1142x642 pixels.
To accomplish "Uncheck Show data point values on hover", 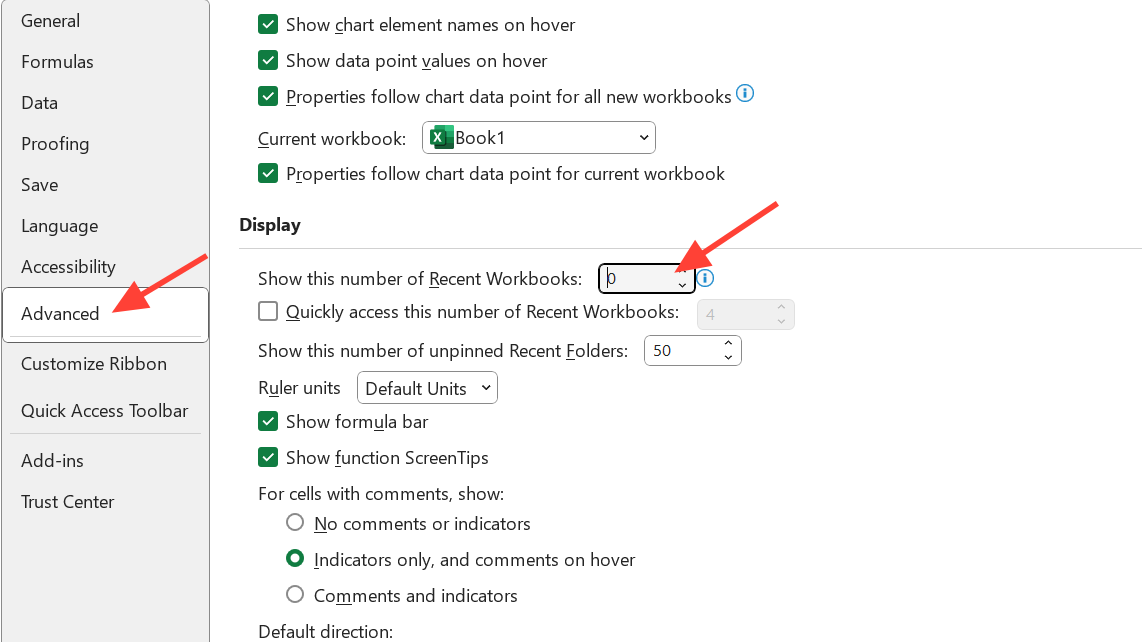I will coord(268,61).
